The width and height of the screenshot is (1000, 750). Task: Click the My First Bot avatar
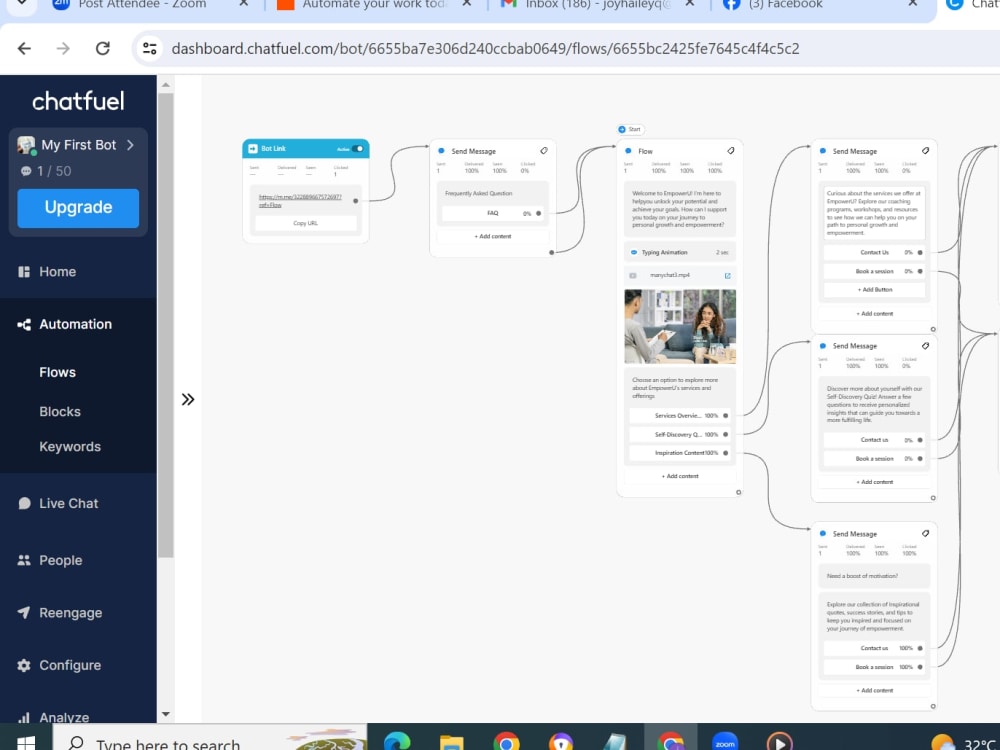click(x=26, y=145)
